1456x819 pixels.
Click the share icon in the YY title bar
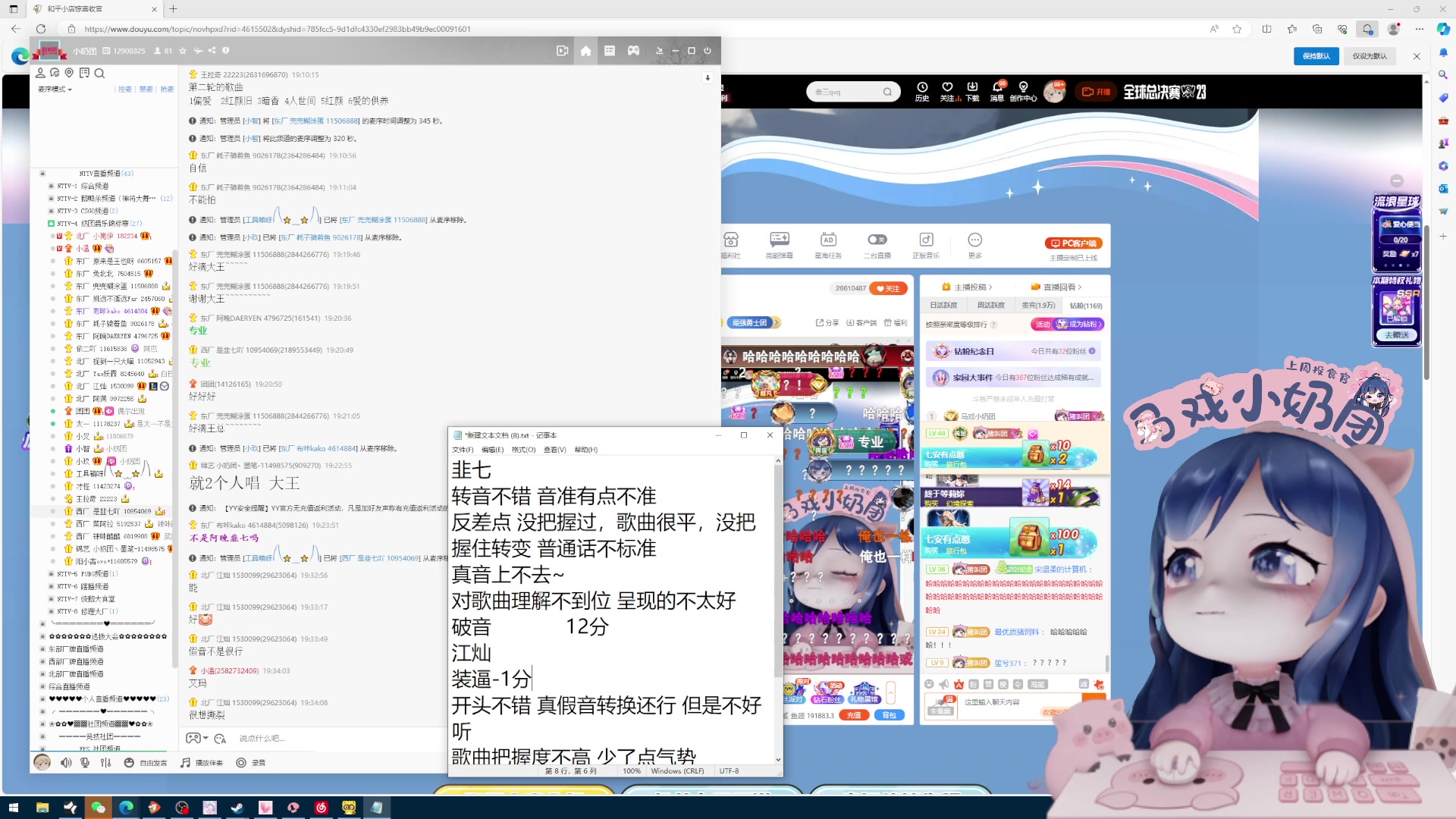point(211,51)
